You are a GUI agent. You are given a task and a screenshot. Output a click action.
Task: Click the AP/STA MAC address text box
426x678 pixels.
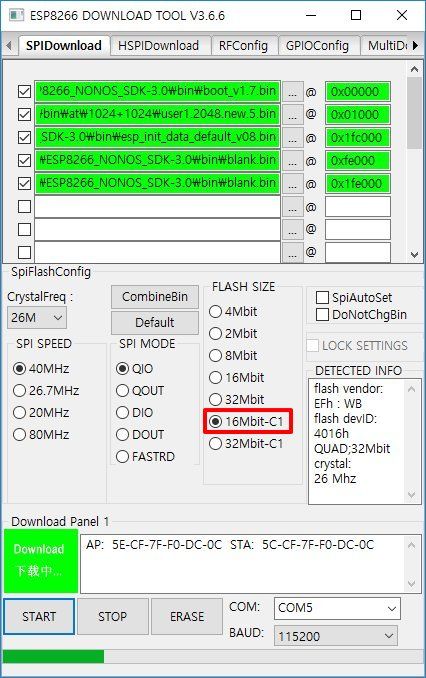coord(251,564)
